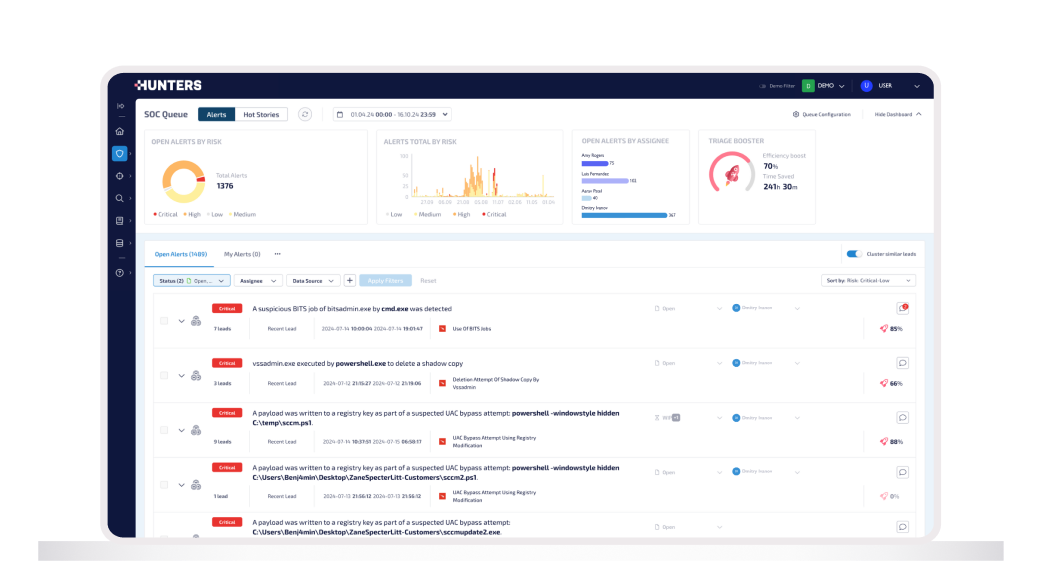This screenshot has width=1042, height=561.
Task: Toggle the Cluster similar leads switch
Action: pyautogui.click(x=854, y=254)
